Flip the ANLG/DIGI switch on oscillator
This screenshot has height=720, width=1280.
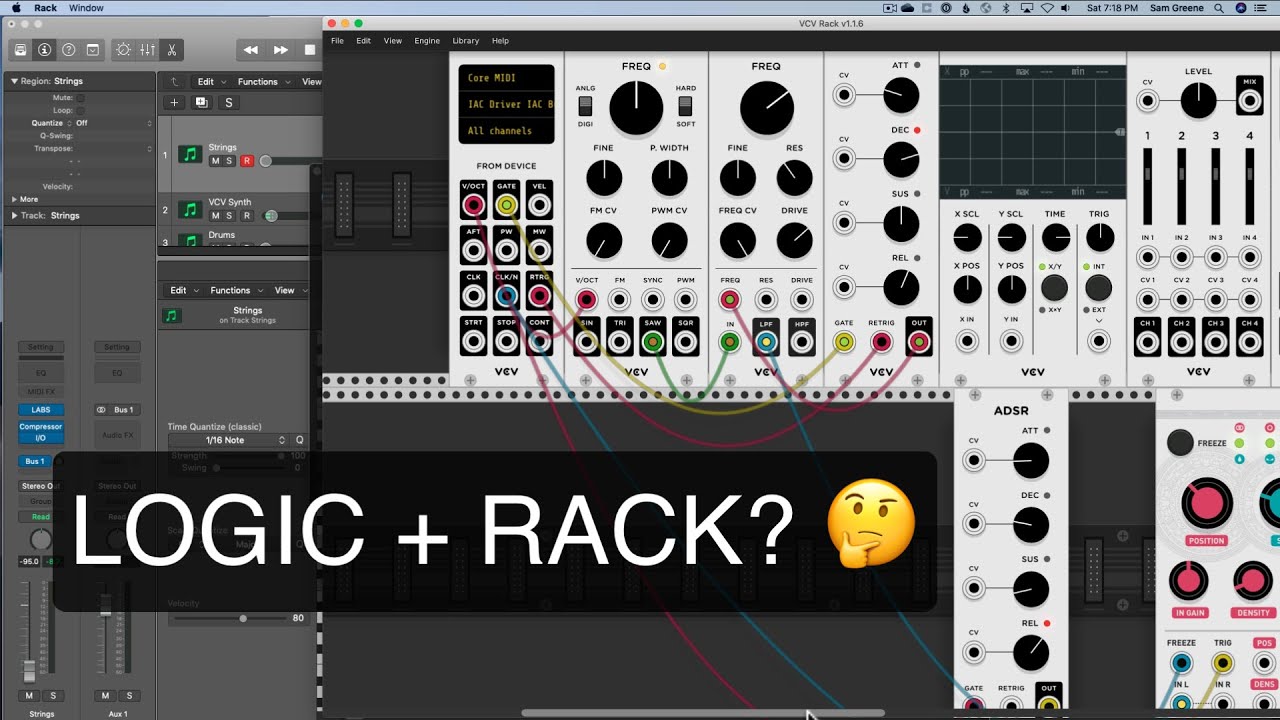[x=586, y=106]
